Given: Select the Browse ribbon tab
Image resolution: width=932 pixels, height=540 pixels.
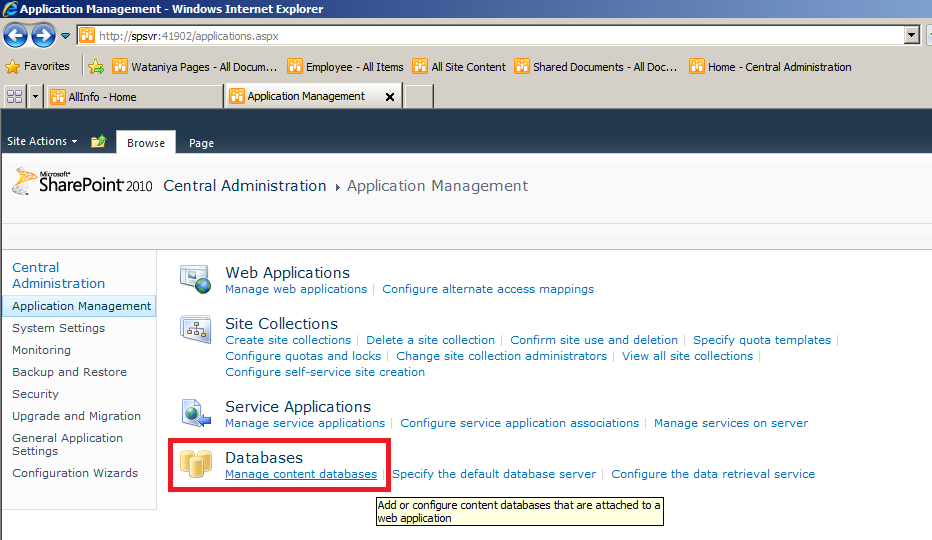Looking at the screenshot, I should pyautogui.click(x=146, y=143).
